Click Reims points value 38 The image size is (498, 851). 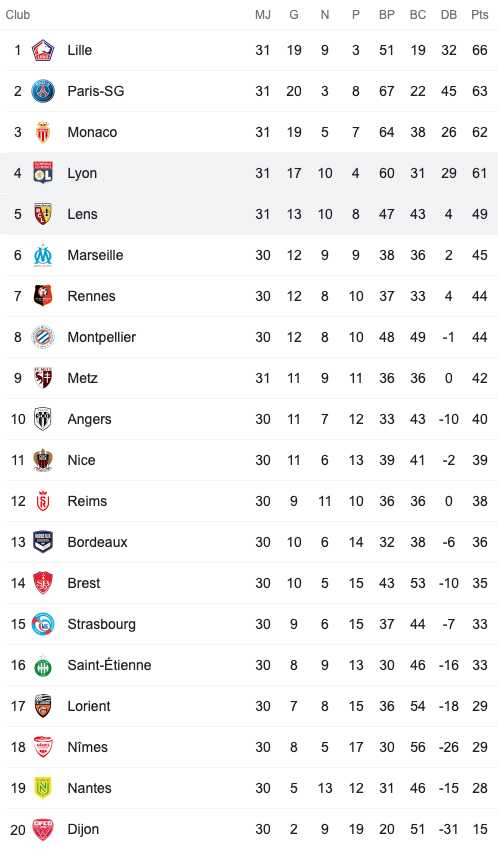coord(480,501)
